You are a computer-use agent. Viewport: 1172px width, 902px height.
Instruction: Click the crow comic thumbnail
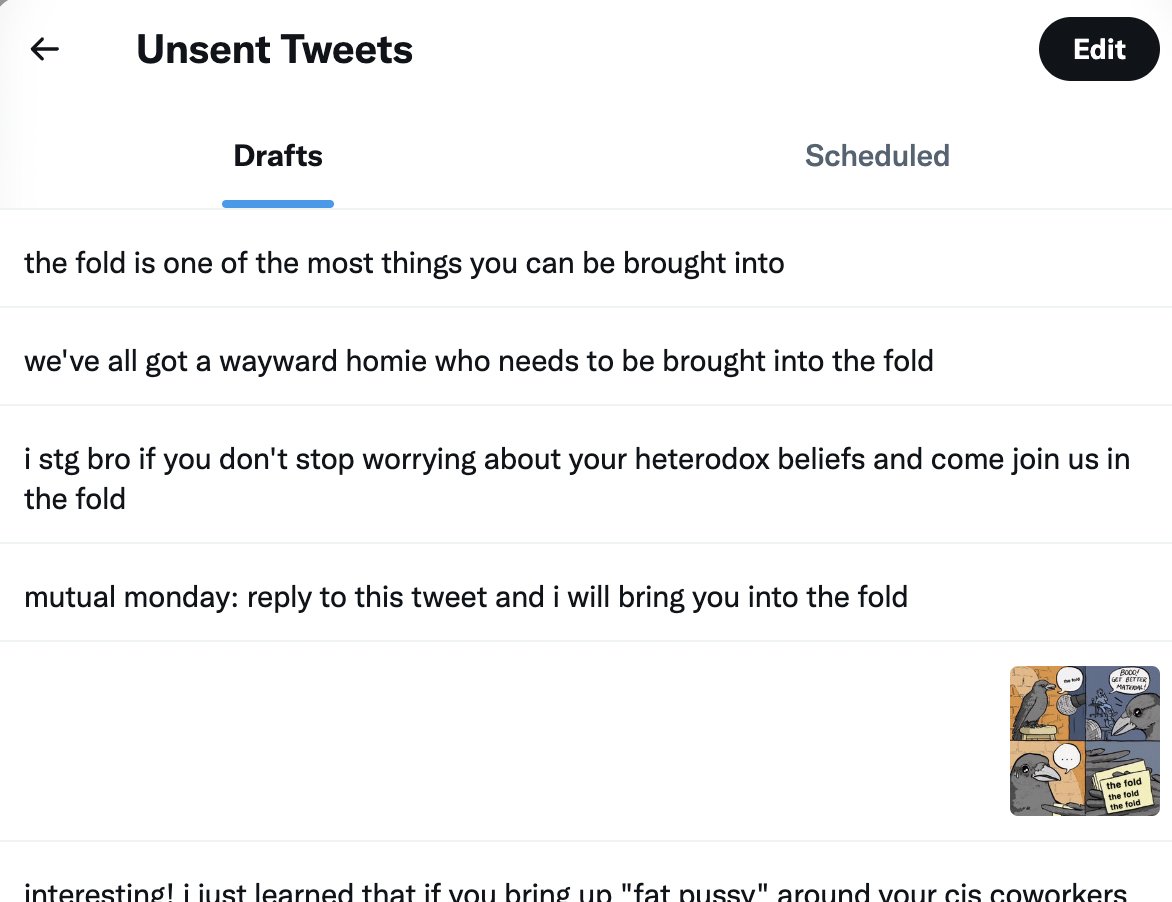click(1085, 741)
